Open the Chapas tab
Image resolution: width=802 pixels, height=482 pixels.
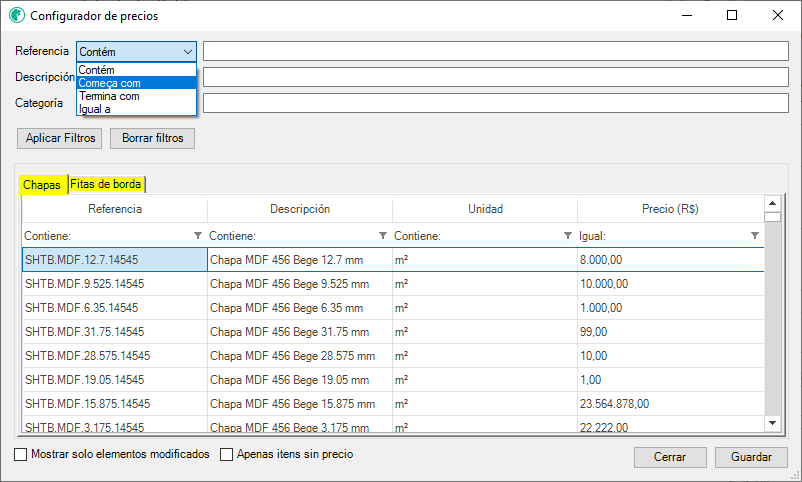pos(42,185)
